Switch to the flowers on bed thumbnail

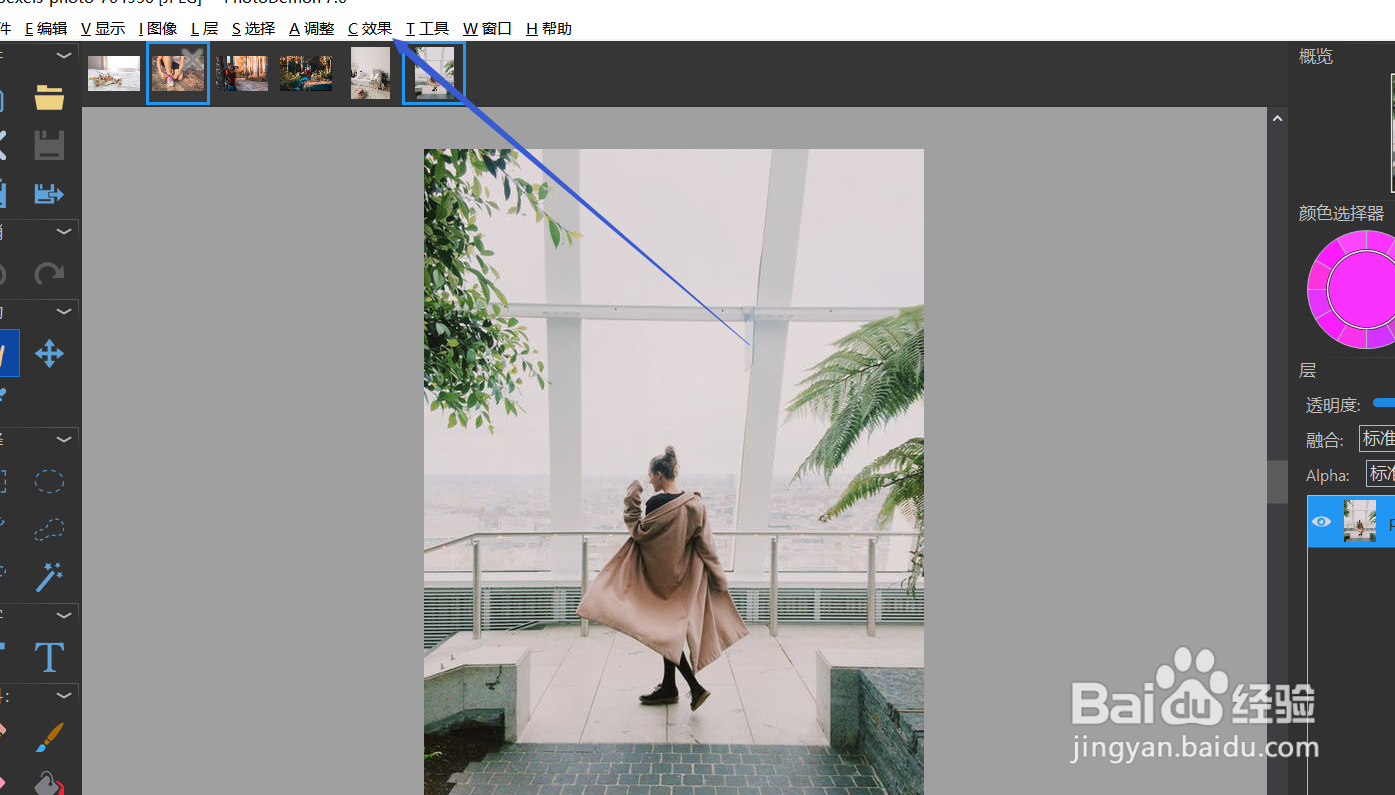(114, 73)
